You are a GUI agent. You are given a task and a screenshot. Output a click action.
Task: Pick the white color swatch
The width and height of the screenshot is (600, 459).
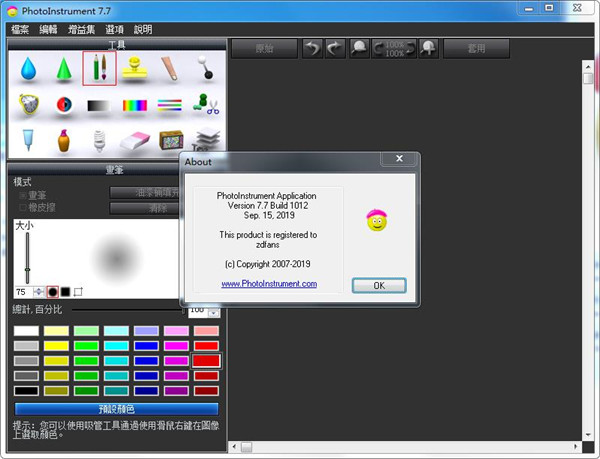(26, 331)
